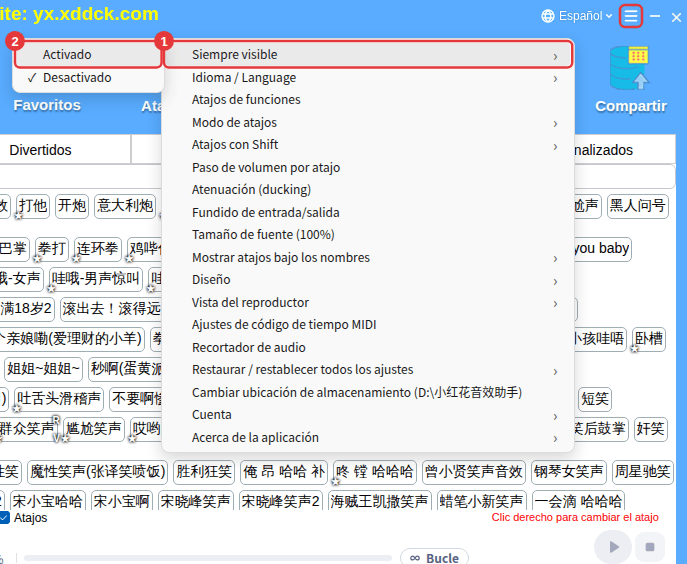Play the 周星驰笑 sound button

click(642, 472)
